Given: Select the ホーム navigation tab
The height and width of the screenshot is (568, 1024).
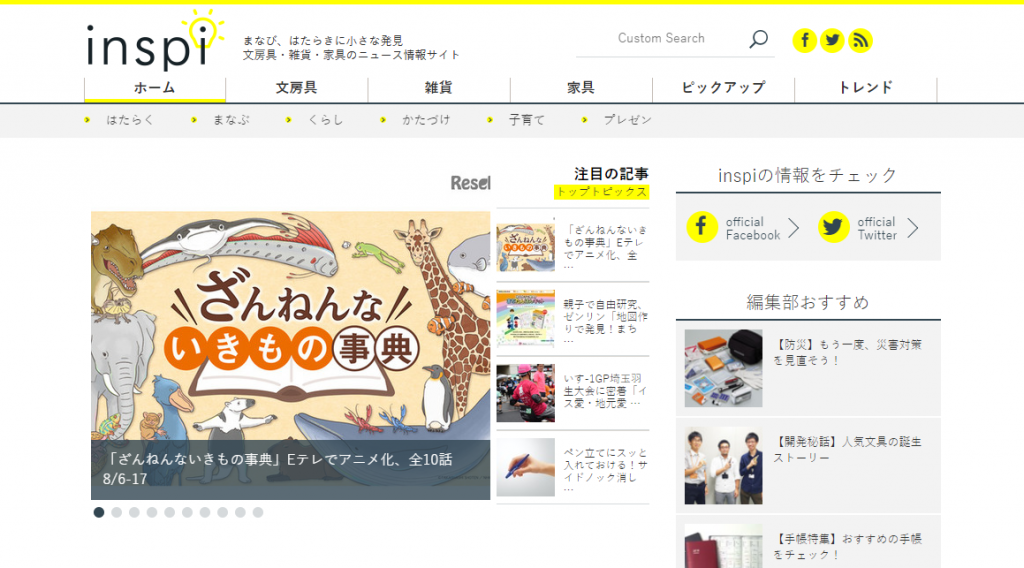Looking at the screenshot, I should (x=155, y=88).
